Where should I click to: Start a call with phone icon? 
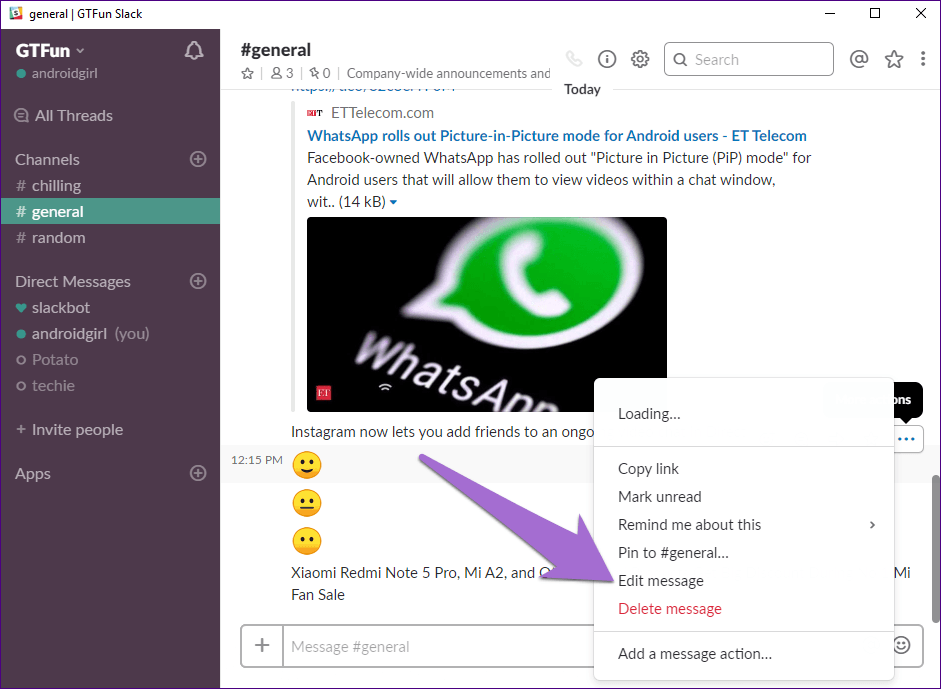pos(574,59)
